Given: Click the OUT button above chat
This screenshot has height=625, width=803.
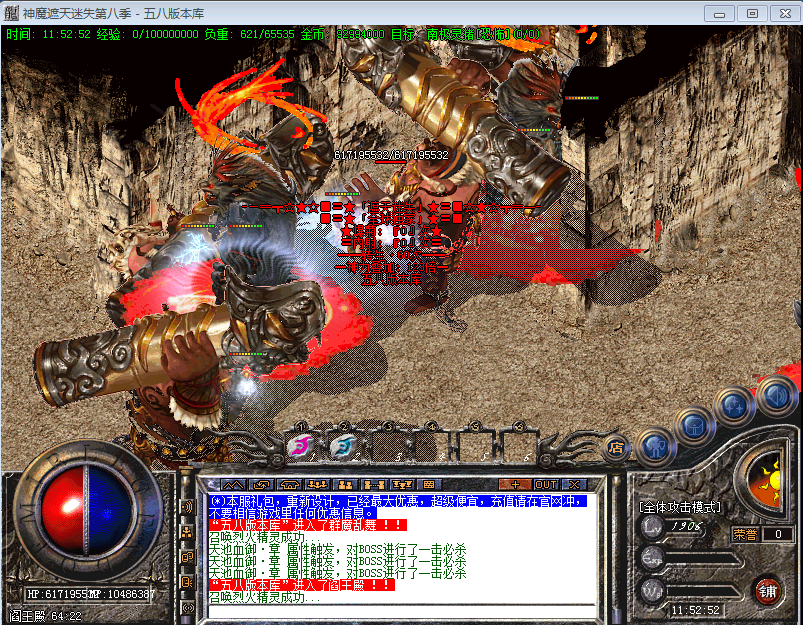Looking at the screenshot, I should pos(546,485).
